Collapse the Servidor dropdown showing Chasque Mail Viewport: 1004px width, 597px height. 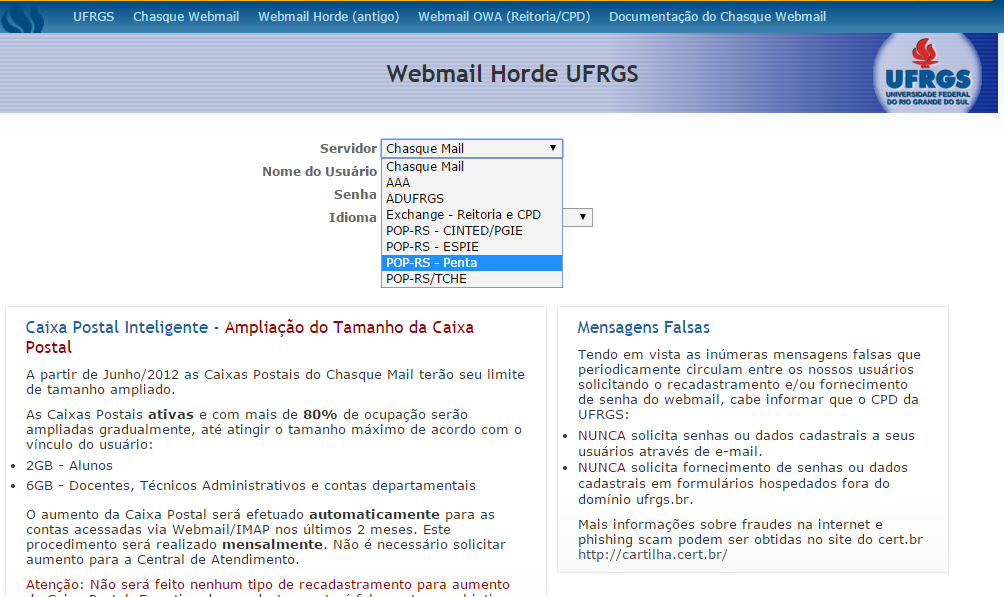click(x=472, y=149)
